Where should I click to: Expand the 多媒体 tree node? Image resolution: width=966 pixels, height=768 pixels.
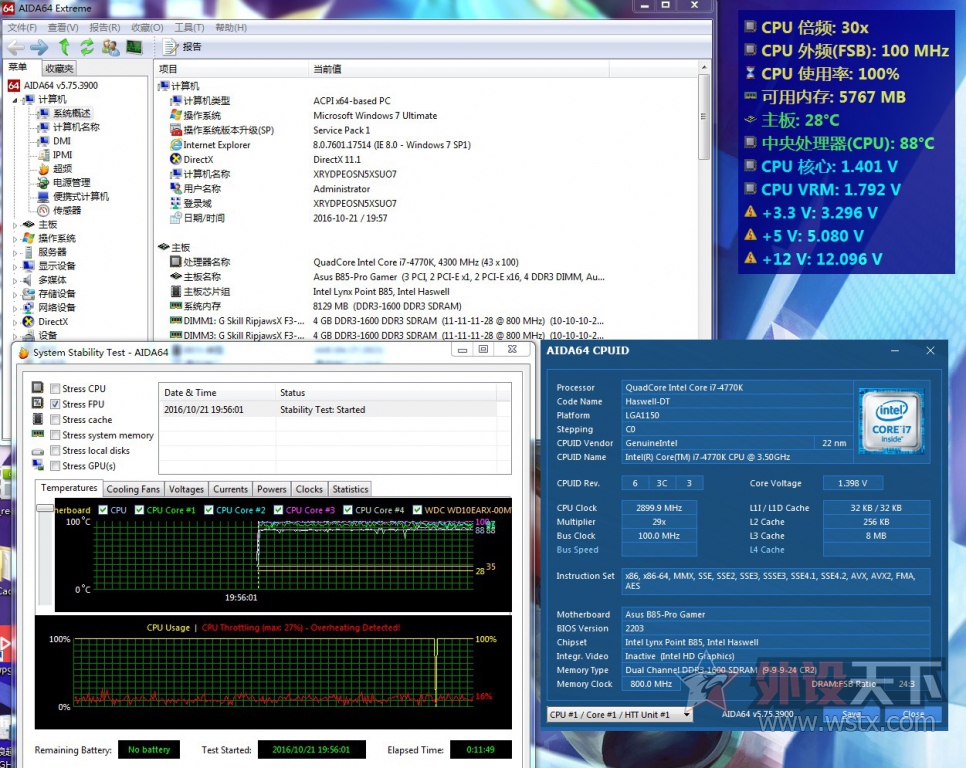(15, 280)
